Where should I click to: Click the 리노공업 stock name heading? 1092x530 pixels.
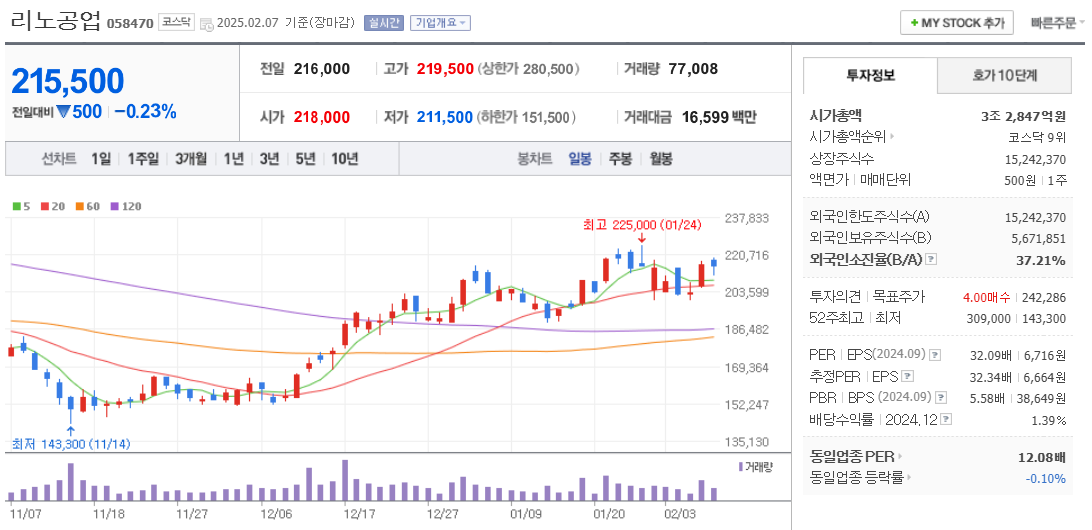point(55,21)
